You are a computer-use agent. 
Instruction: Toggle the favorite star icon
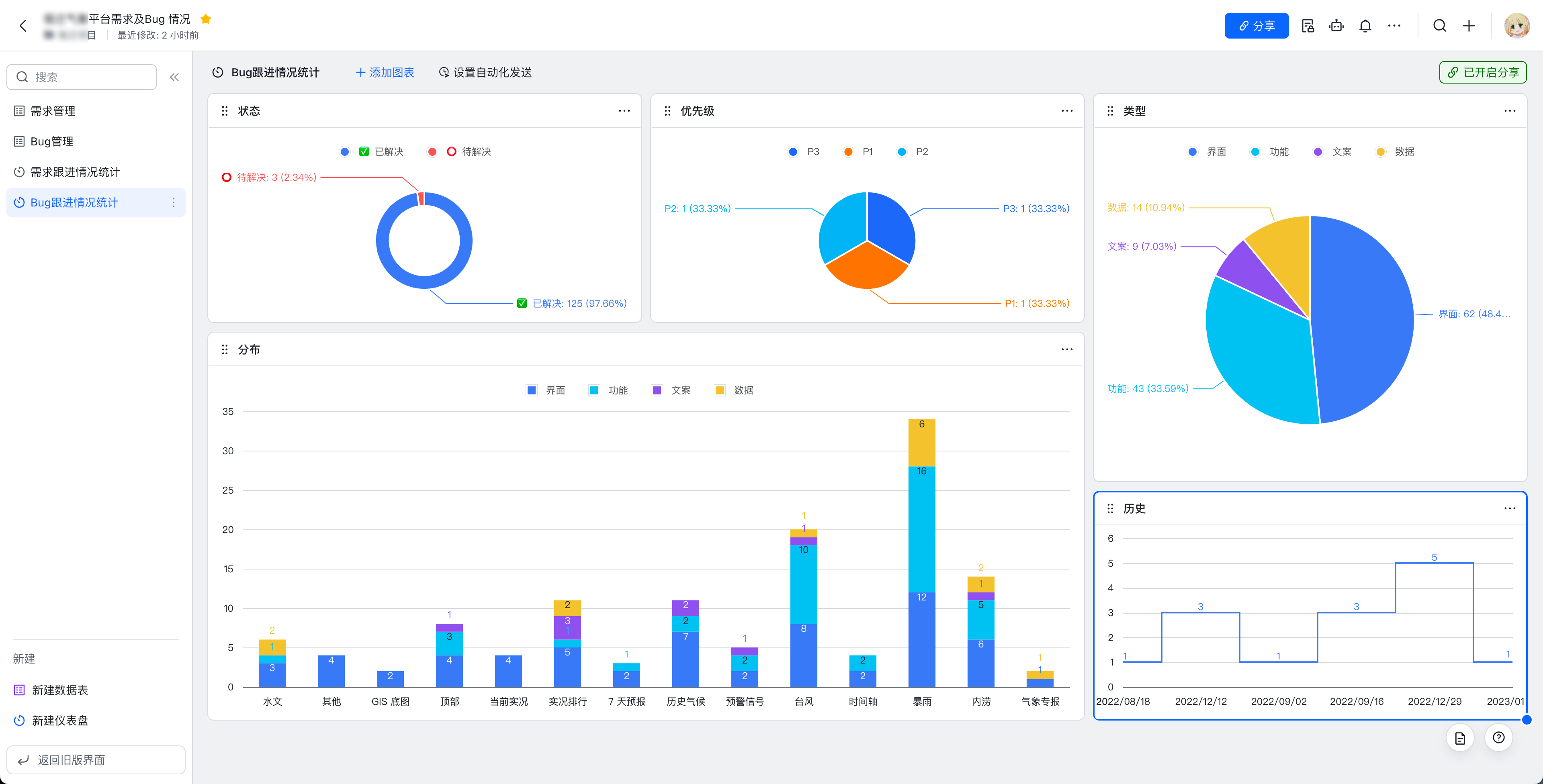[205, 19]
